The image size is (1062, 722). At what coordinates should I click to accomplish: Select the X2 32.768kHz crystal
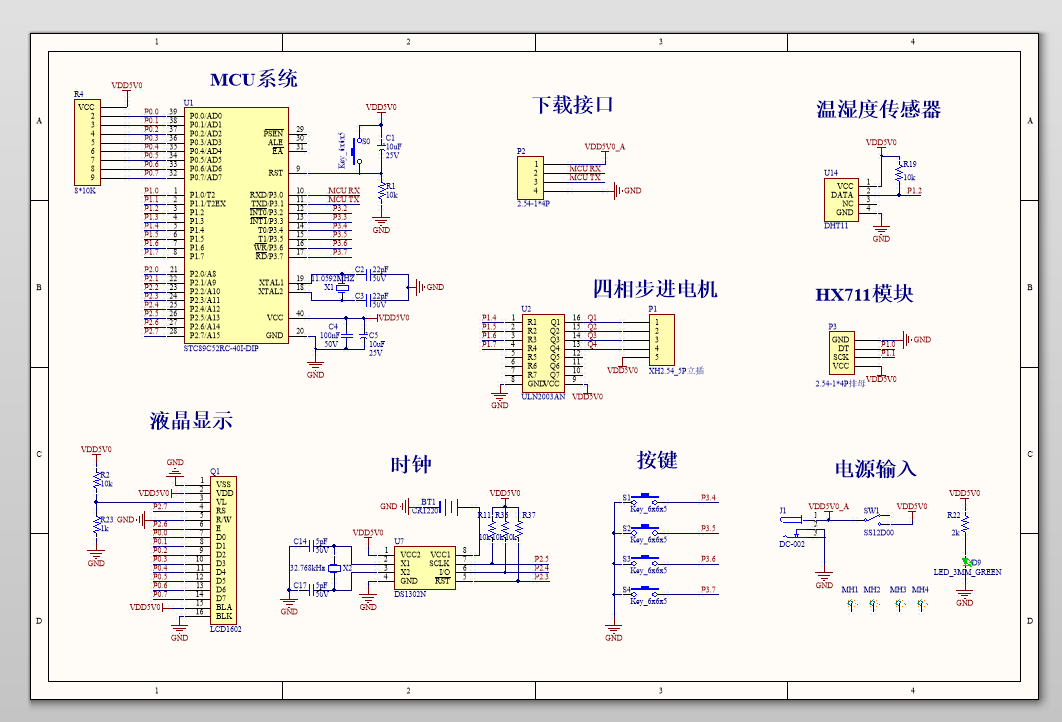coord(335,568)
